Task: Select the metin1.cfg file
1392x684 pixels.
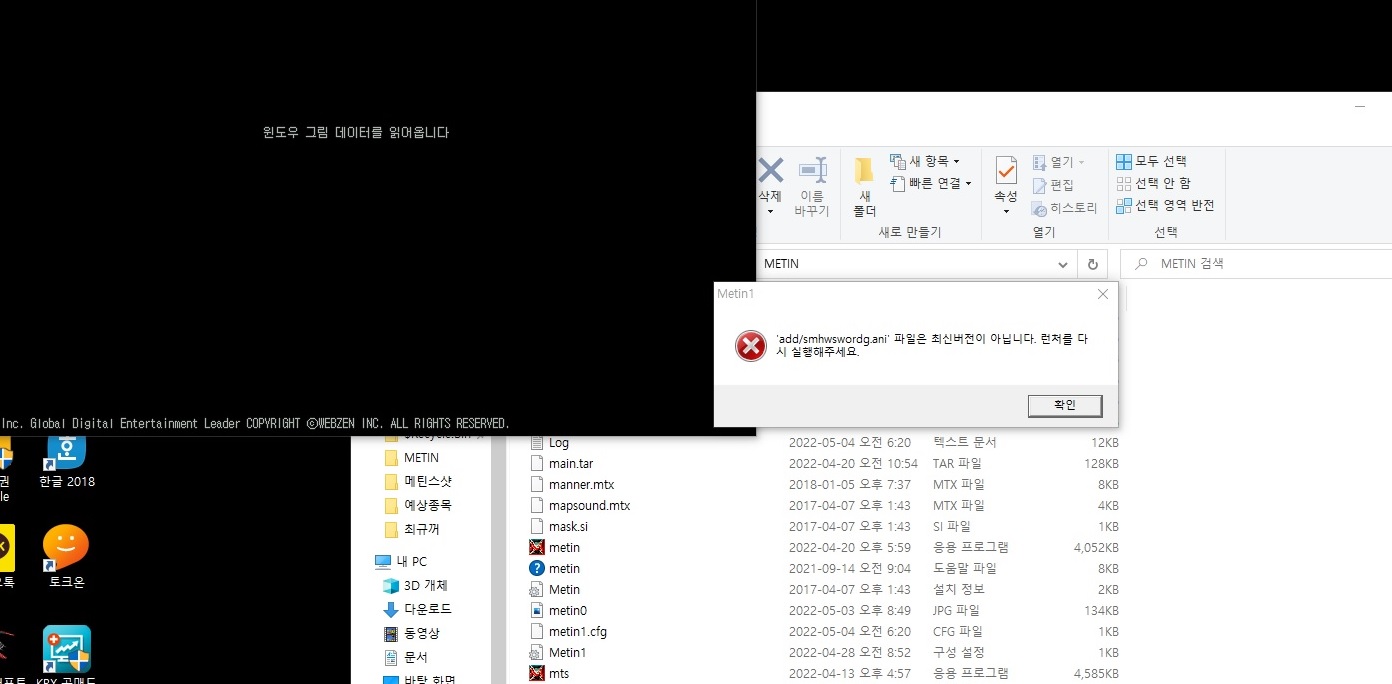Action: (577, 631)
